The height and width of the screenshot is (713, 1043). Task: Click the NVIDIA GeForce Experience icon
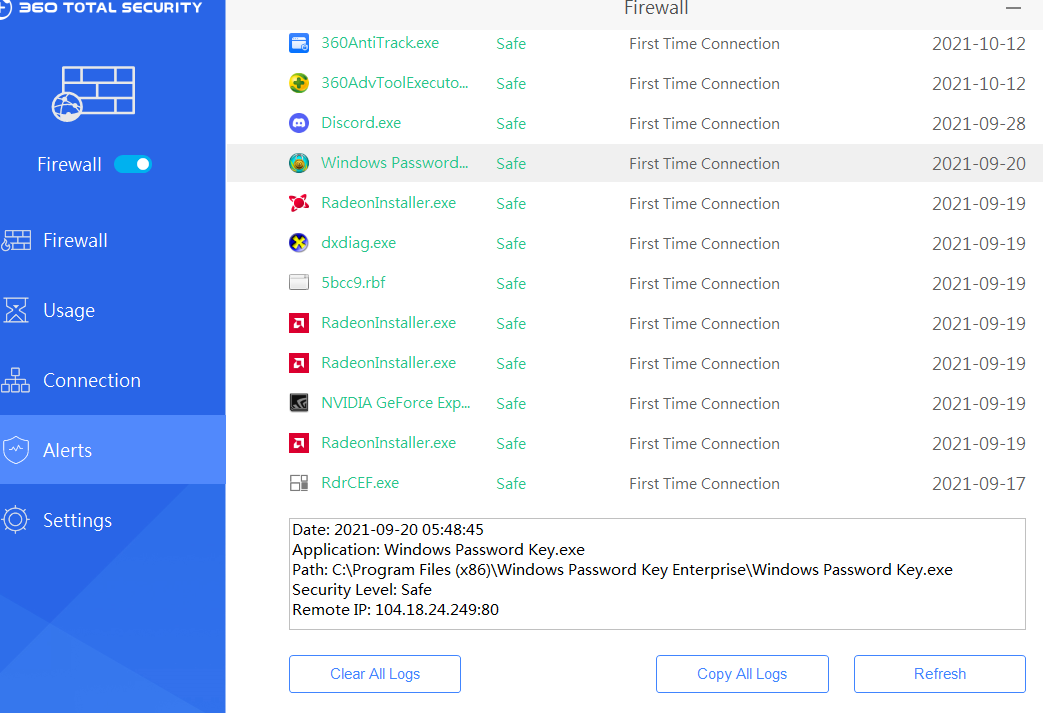coord(299,403)
